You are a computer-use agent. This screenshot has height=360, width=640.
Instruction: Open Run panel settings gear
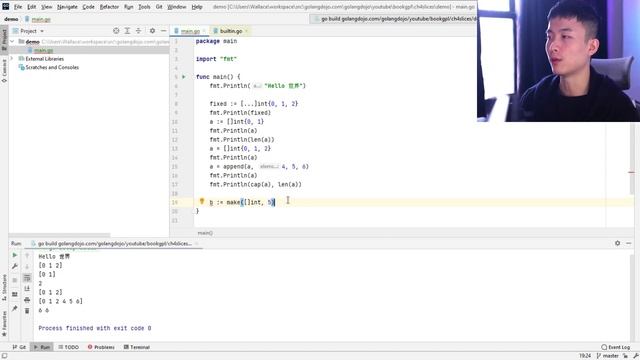(618, 243)
